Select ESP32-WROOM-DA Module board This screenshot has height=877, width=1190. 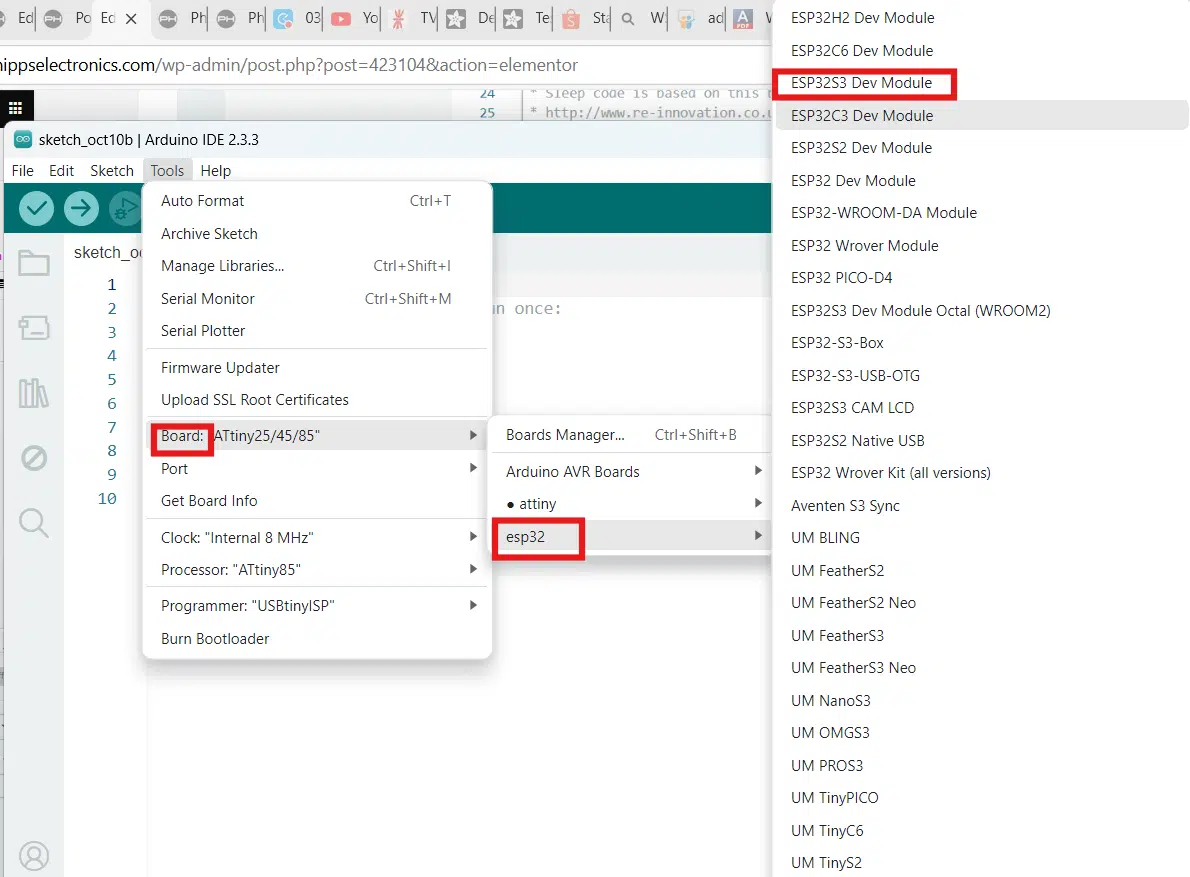981,213
